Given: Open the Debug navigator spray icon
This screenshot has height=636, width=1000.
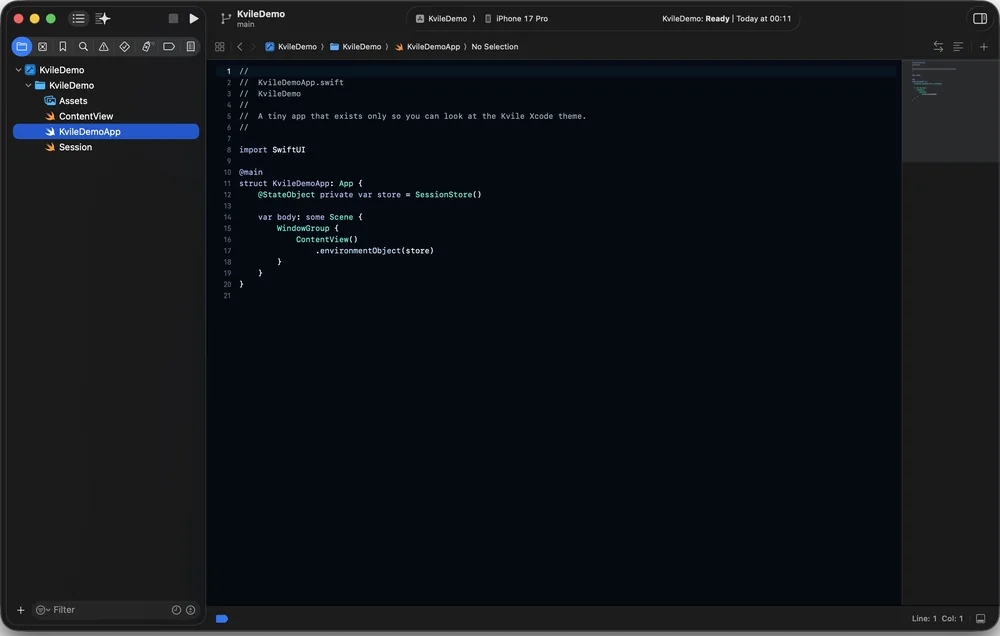Looking at the screenshot, I should 147,47.
